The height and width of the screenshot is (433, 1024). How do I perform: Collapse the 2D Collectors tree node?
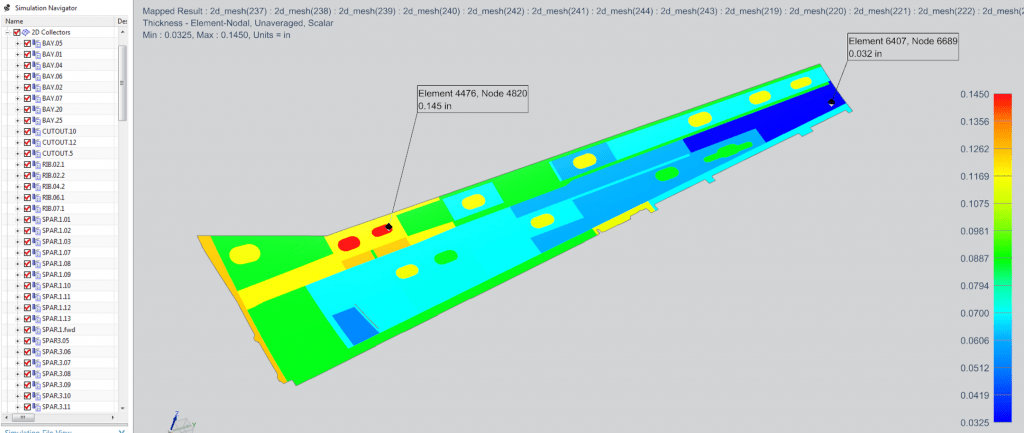pyautogui.click(x=7, y=32)
